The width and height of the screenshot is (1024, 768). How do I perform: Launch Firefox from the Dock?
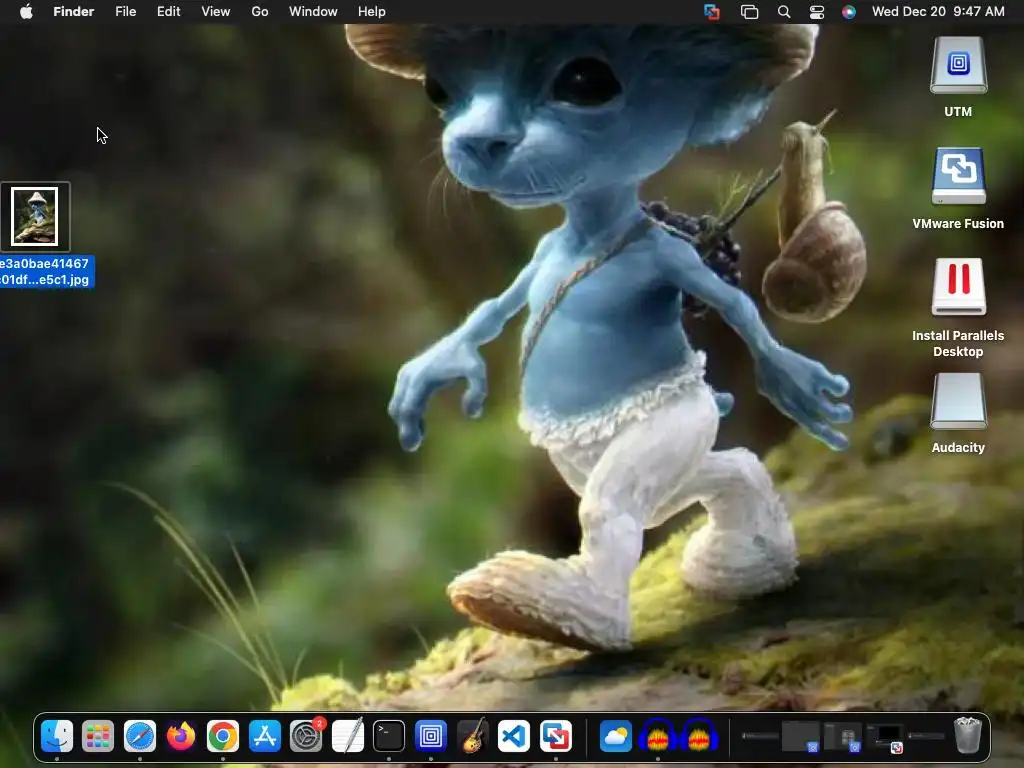pos(181,736)
